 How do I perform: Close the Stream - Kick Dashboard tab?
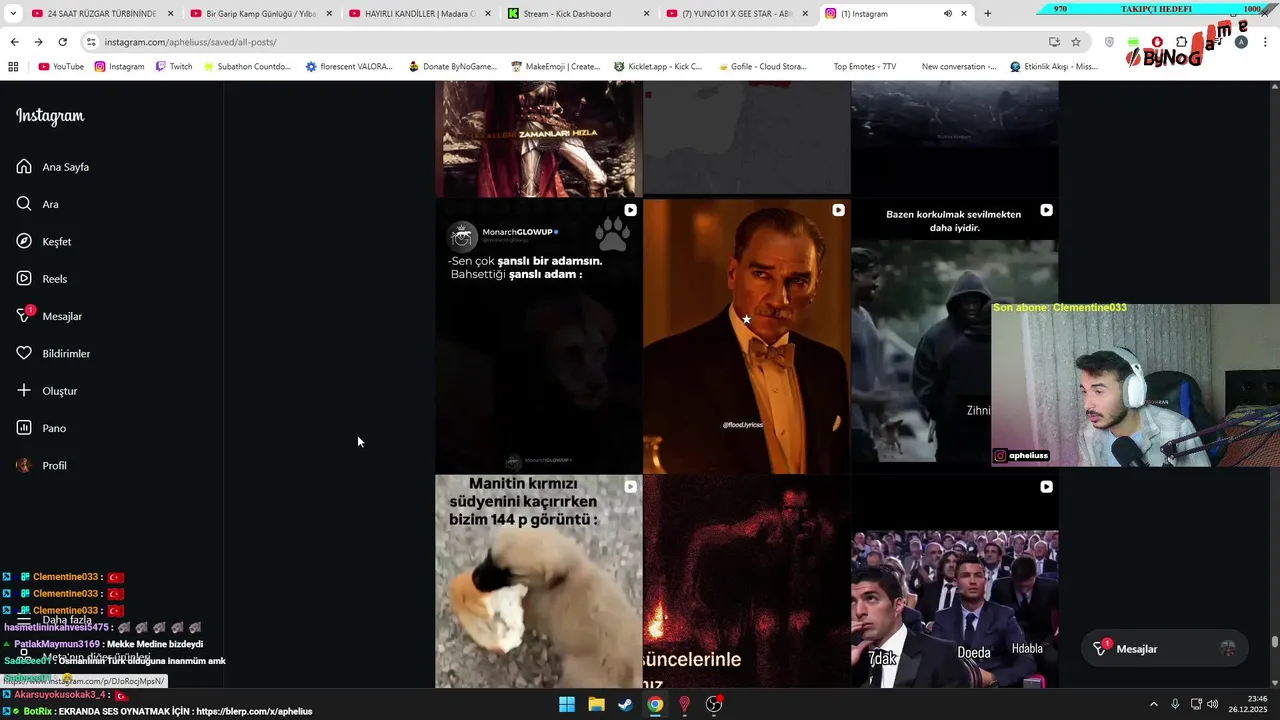(x=646, y=14)
